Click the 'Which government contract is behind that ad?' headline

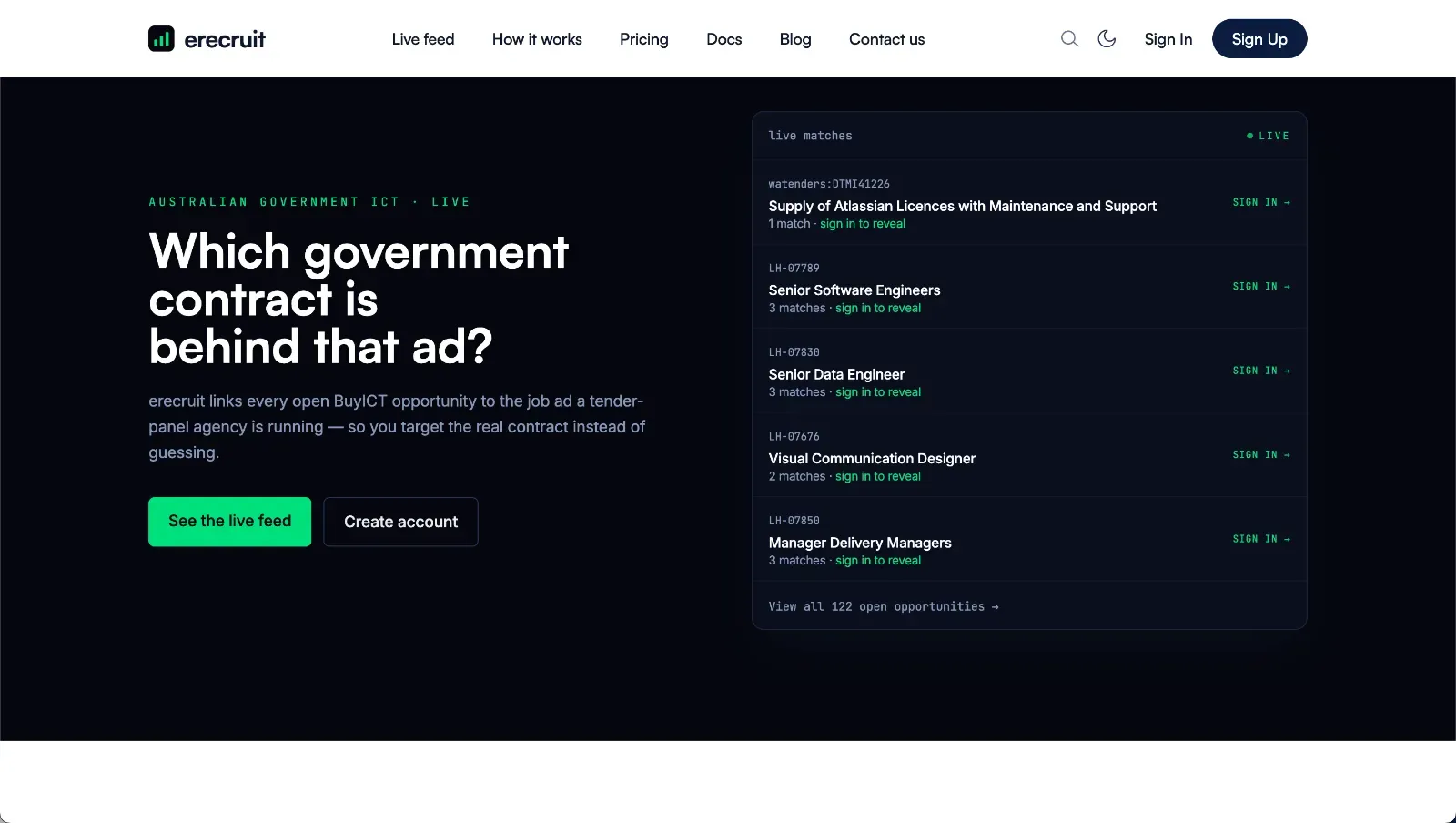pyautogui.click(x=359, y=299)
